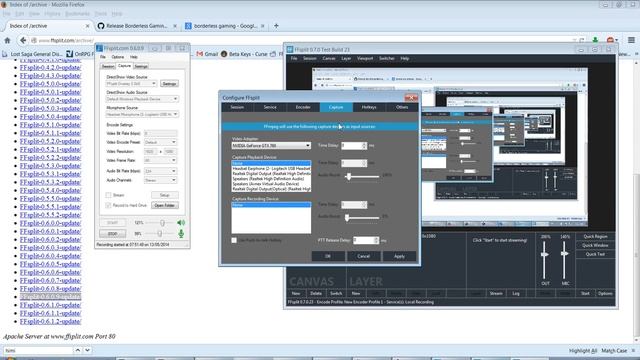Open the Switcher menu in FFsplit 0.7.0
This screenshot has width=640, height=360.
(x=387, y=58)
